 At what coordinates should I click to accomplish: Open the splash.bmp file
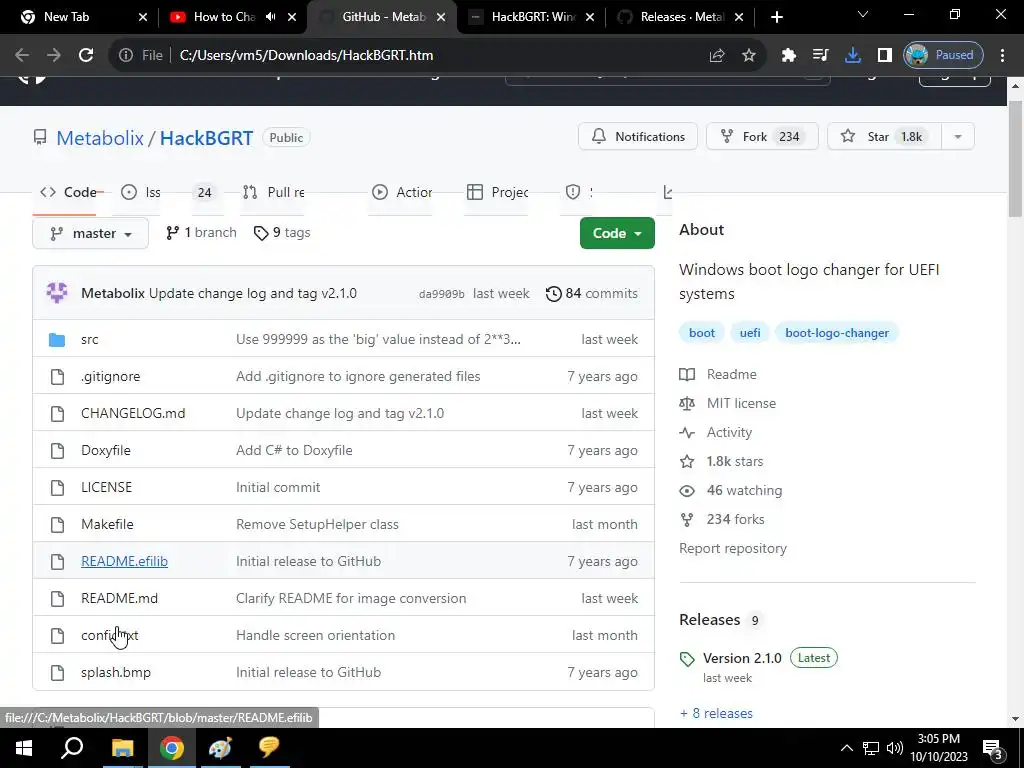click(x=116, y=672)
